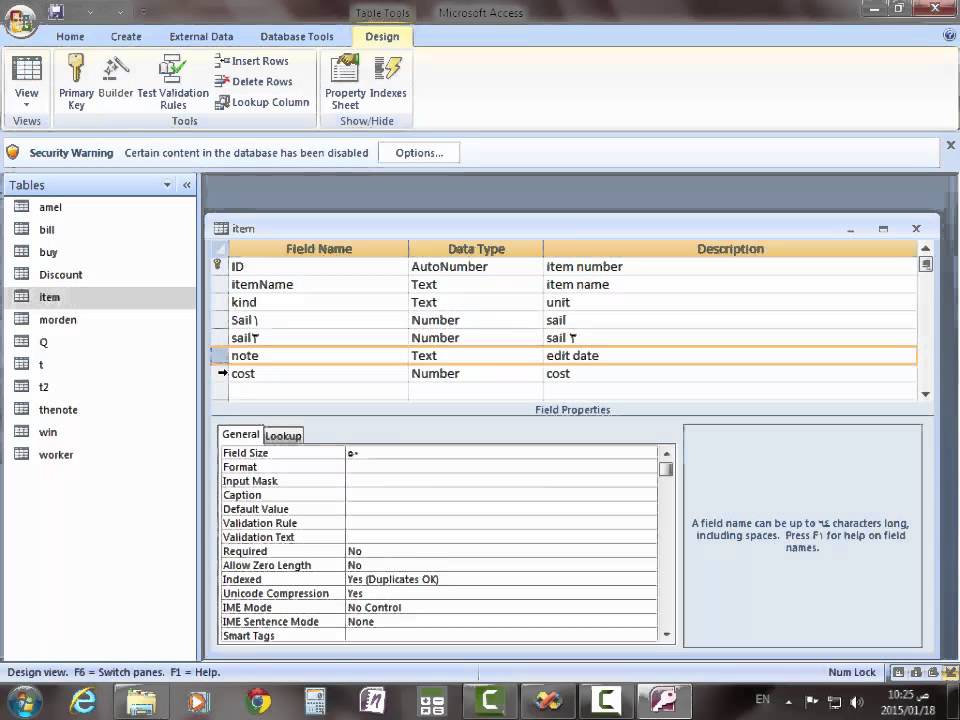Click the Field Size property box
960x720 pixels.
click(x=501, y=453)
